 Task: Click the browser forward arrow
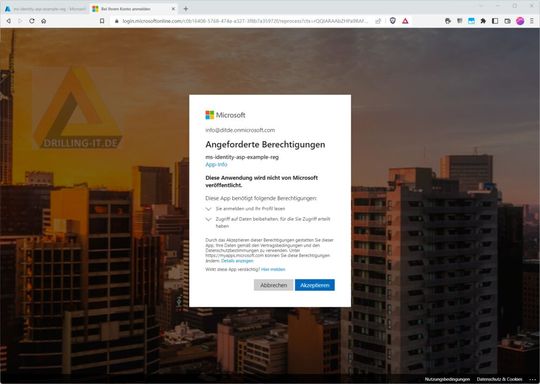[20, 21]
